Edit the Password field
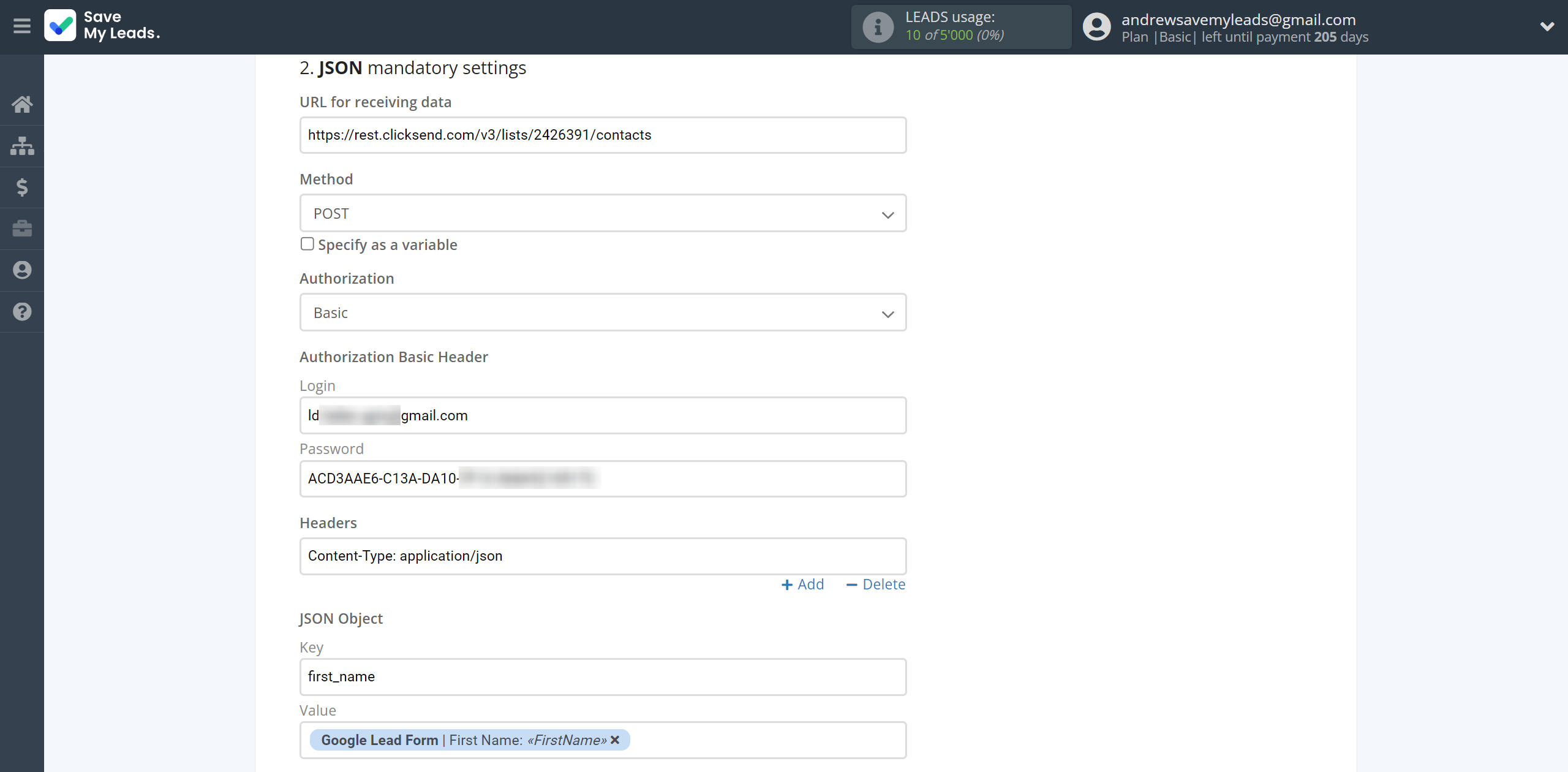 click(x=603, y=479)
